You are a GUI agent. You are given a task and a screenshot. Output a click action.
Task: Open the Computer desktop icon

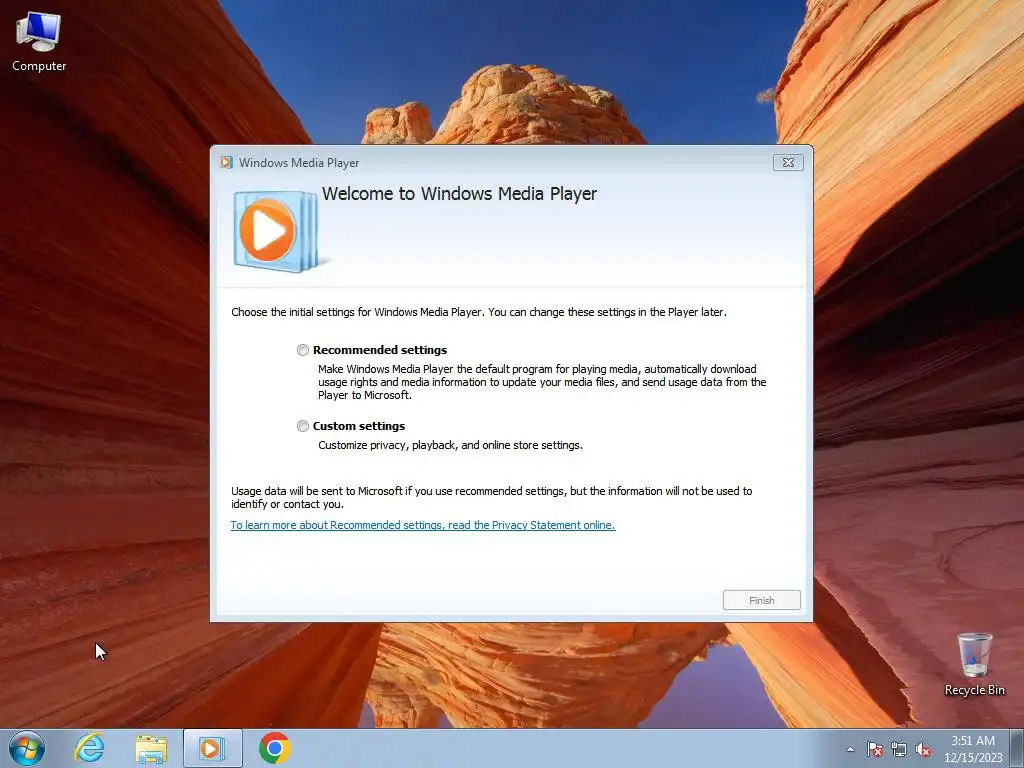point(39,42)
